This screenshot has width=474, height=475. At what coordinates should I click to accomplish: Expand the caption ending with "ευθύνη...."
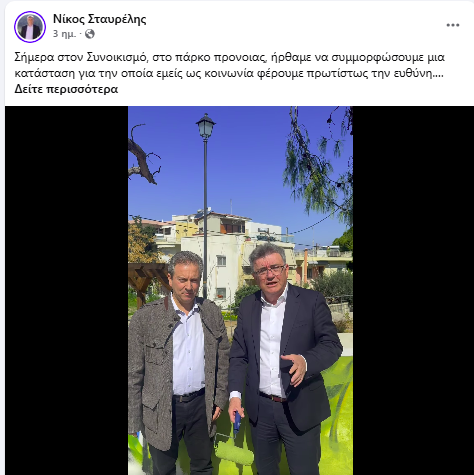tap(66, 89)
